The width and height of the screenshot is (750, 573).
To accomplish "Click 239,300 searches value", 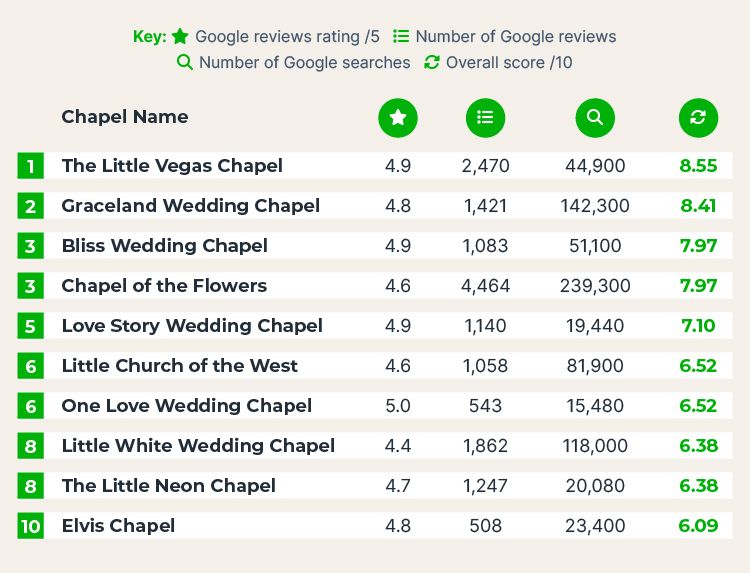I will tap(595, 286).
